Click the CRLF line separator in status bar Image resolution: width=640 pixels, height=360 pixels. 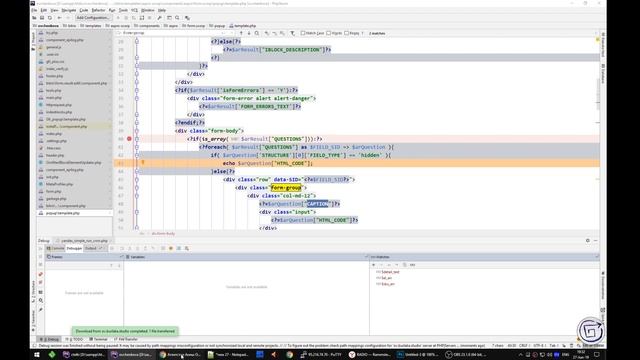point(523,346)
